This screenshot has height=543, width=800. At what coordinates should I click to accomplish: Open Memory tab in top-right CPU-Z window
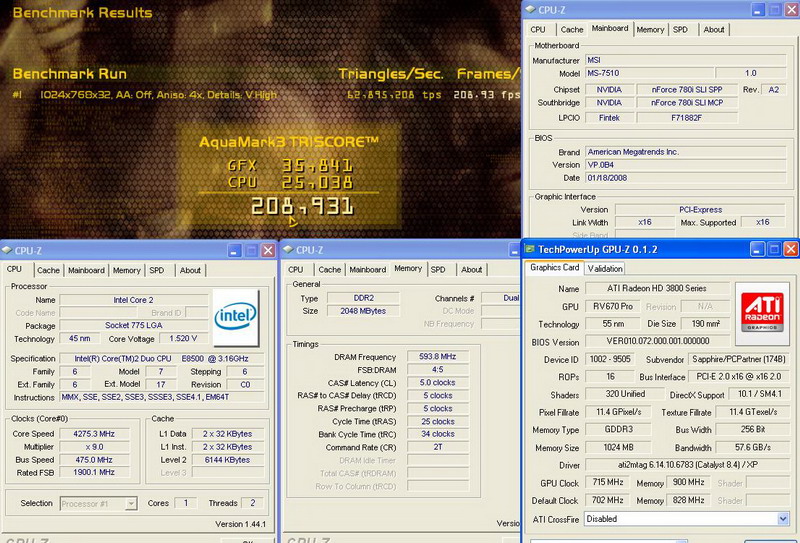click(x=650, y=30)
